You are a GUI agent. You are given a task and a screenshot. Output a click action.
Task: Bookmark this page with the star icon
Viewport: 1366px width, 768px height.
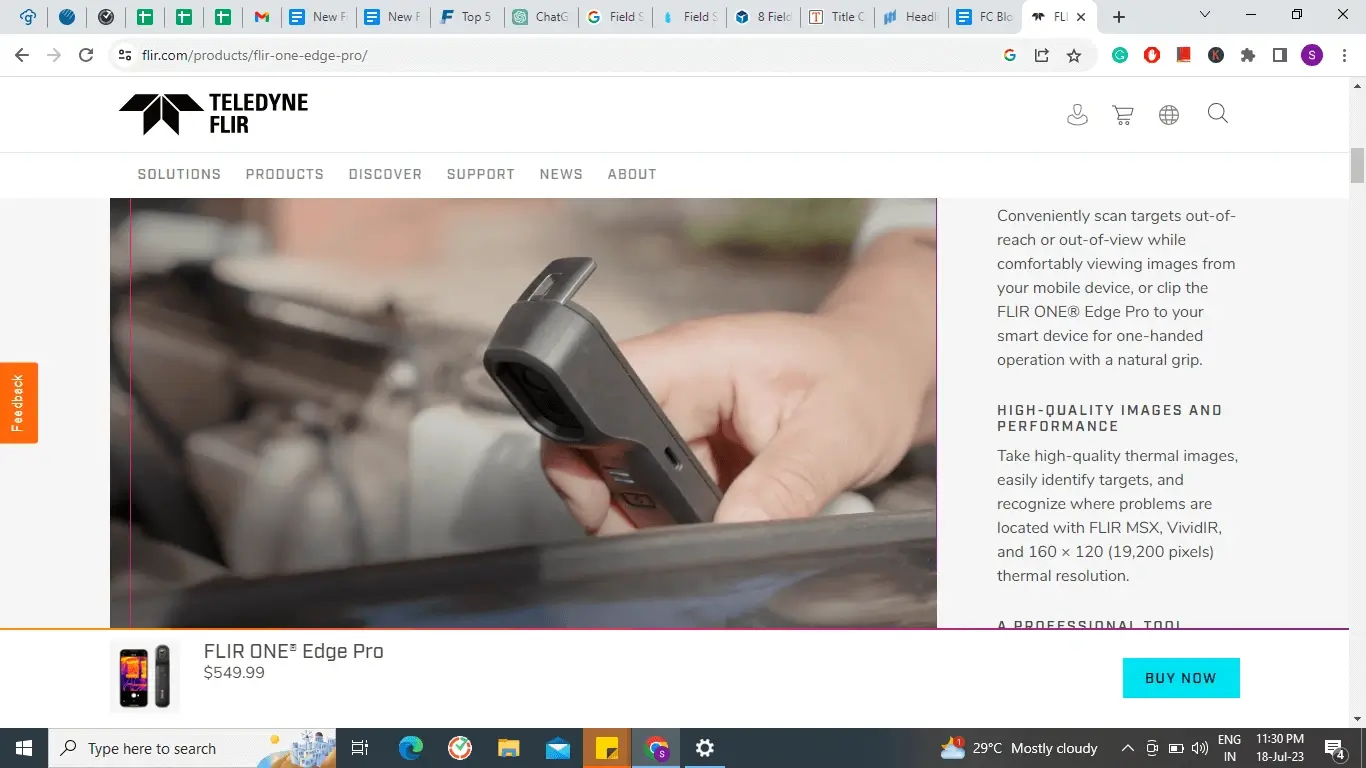(1073, 55)
